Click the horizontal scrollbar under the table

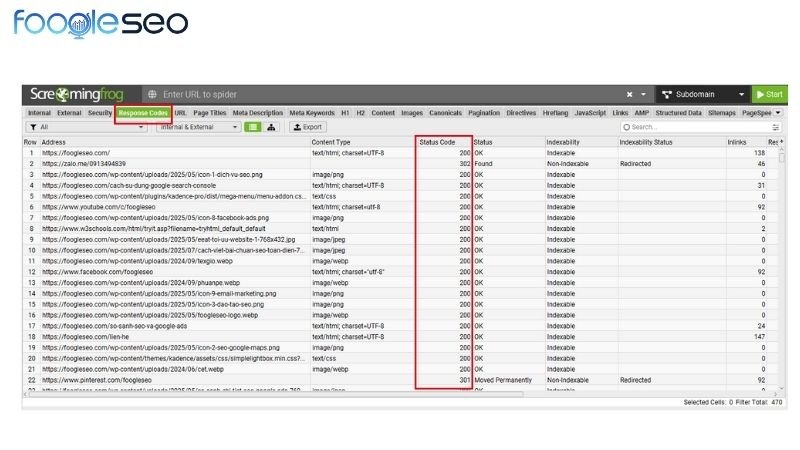tap(276, 394)
